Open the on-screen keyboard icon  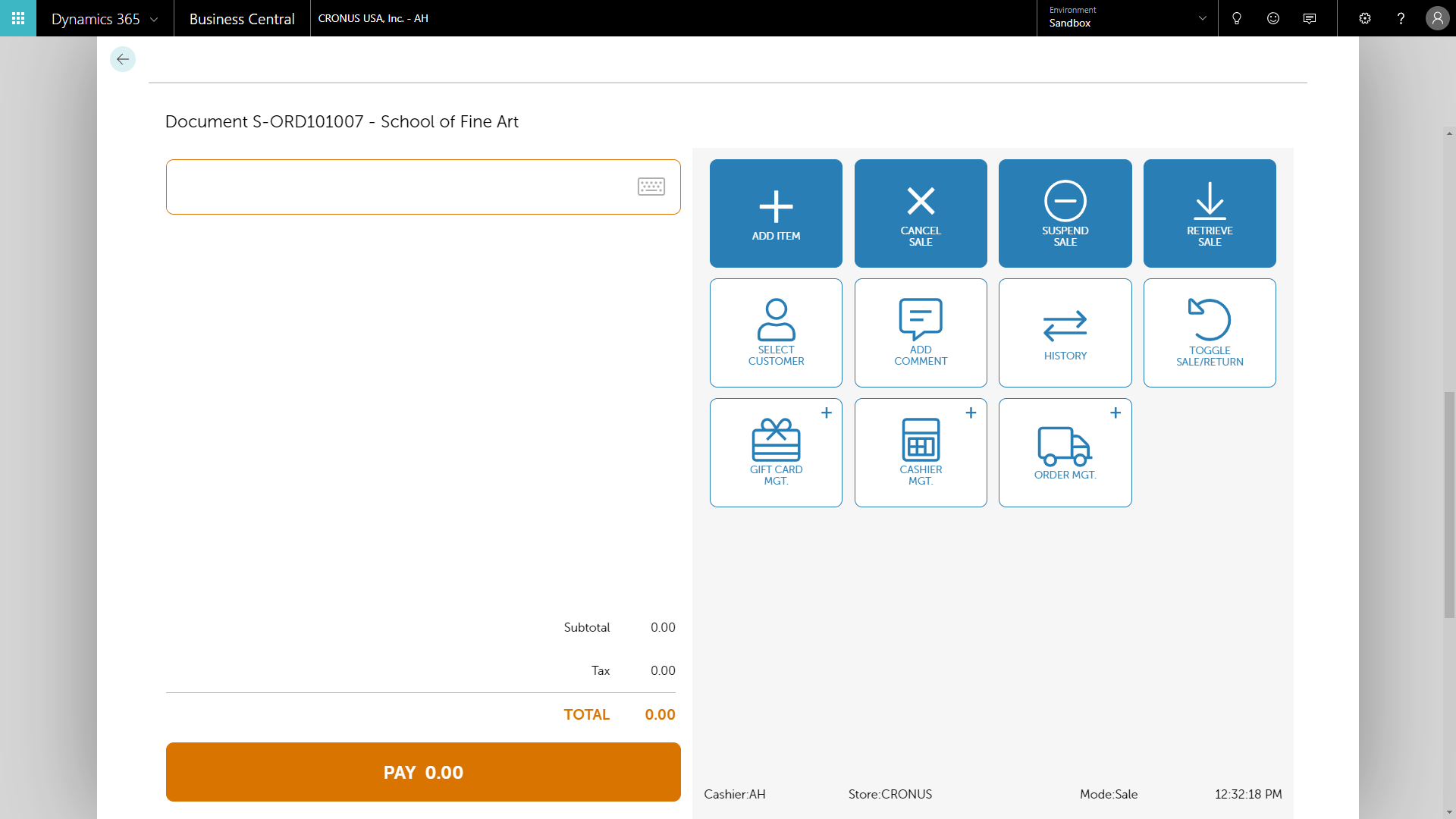pos(651,187)
